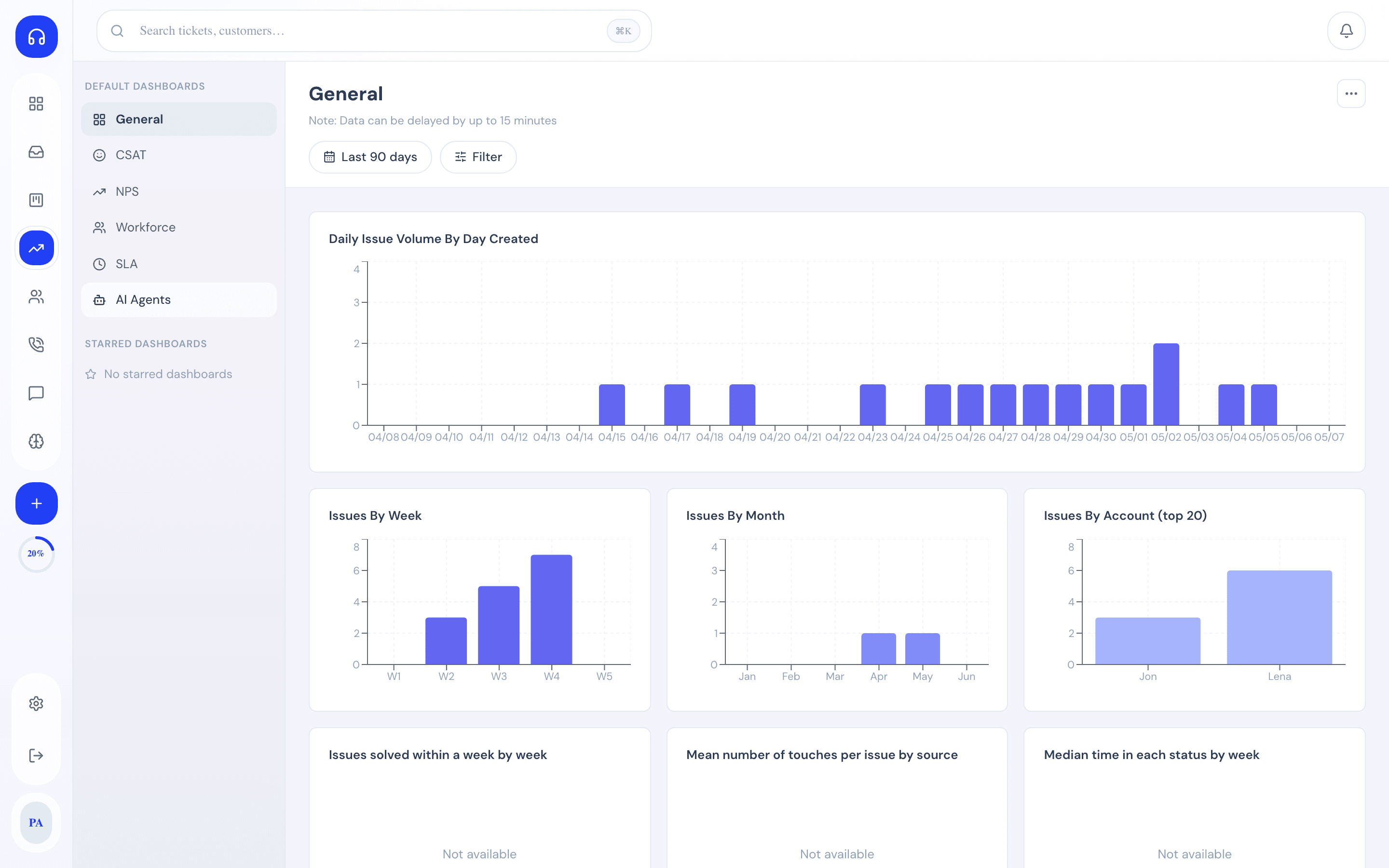This screenshot has height=868, width=1389.
Task: Click the Issues By Week card title
Action: [x=375, y=515]
